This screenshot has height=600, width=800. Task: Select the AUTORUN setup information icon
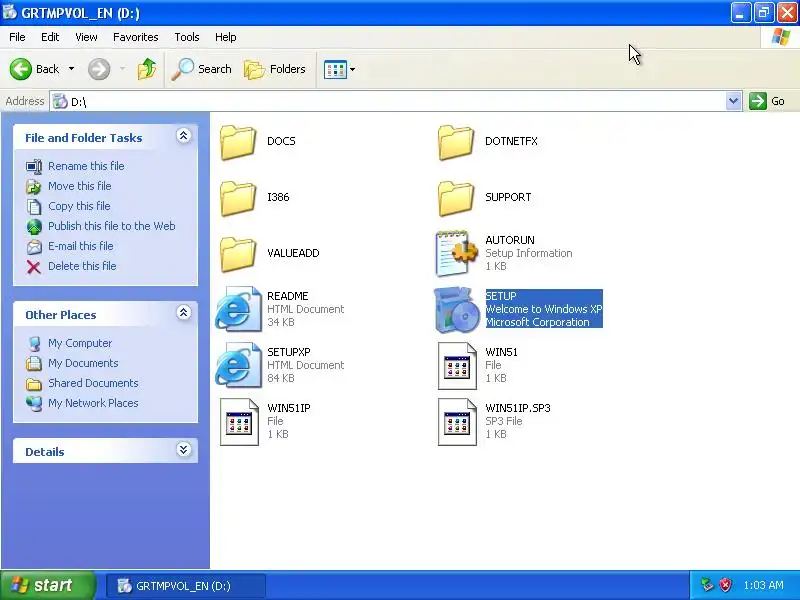[456, 253]
